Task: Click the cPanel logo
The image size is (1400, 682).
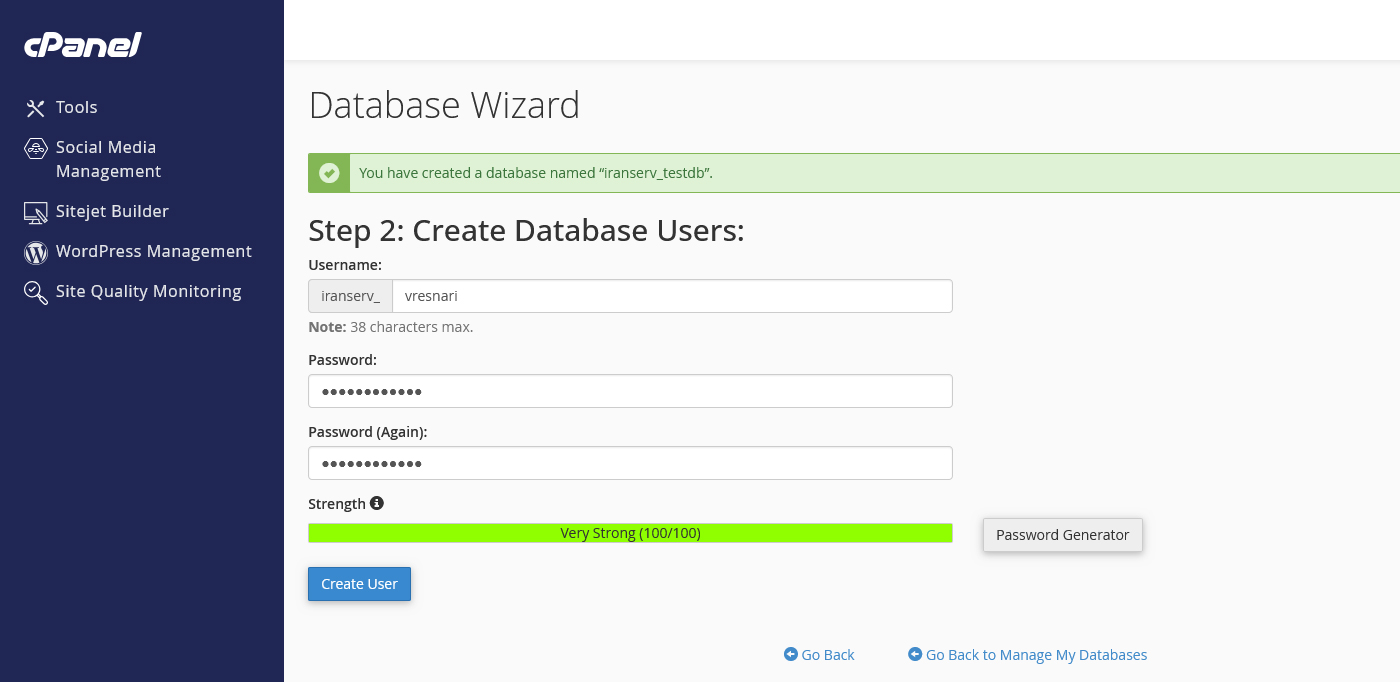Action: pyautogui.click(x=83, y=45)
